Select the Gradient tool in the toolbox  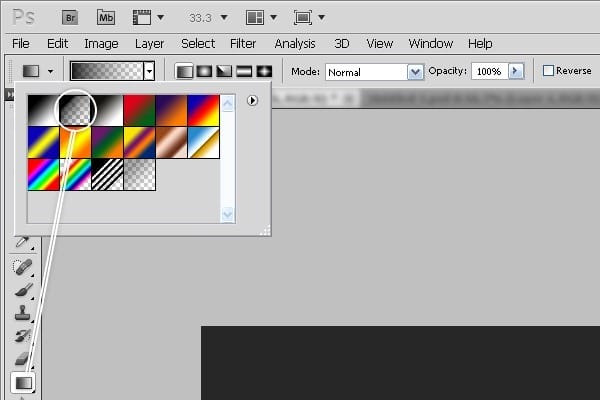(x=23, y=383)
